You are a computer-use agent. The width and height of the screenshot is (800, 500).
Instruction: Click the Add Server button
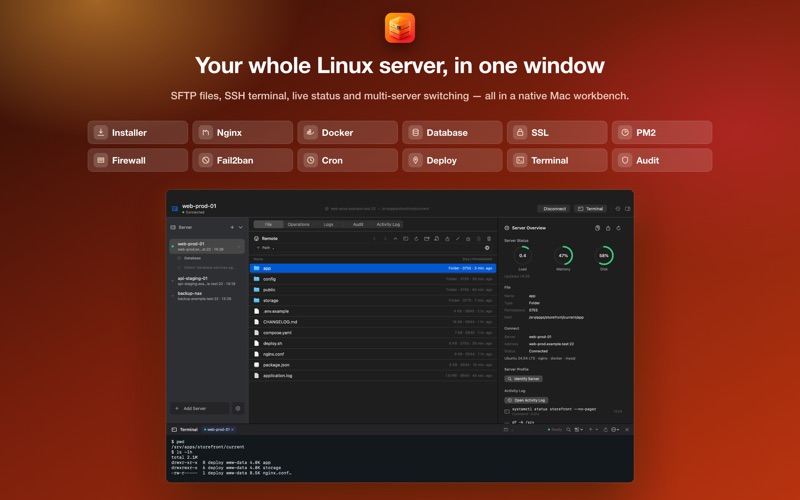199,408
